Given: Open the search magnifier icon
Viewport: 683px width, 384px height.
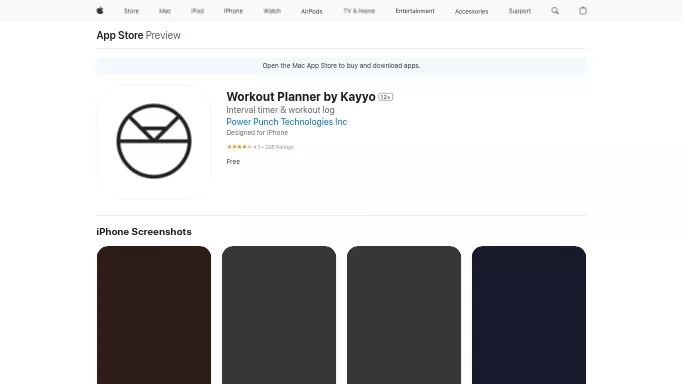Looking at the screenshot, I should [555, 11].
